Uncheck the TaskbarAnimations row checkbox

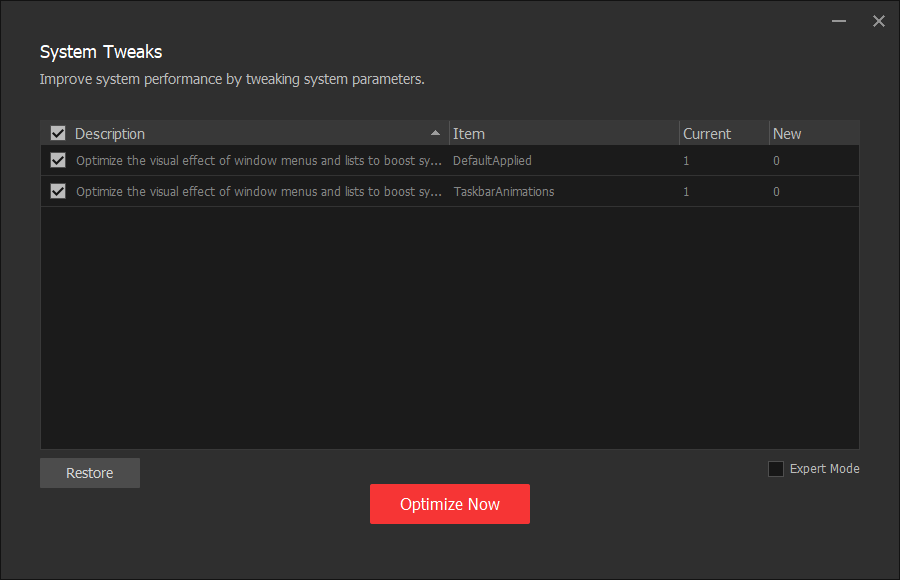click(58, 191)
